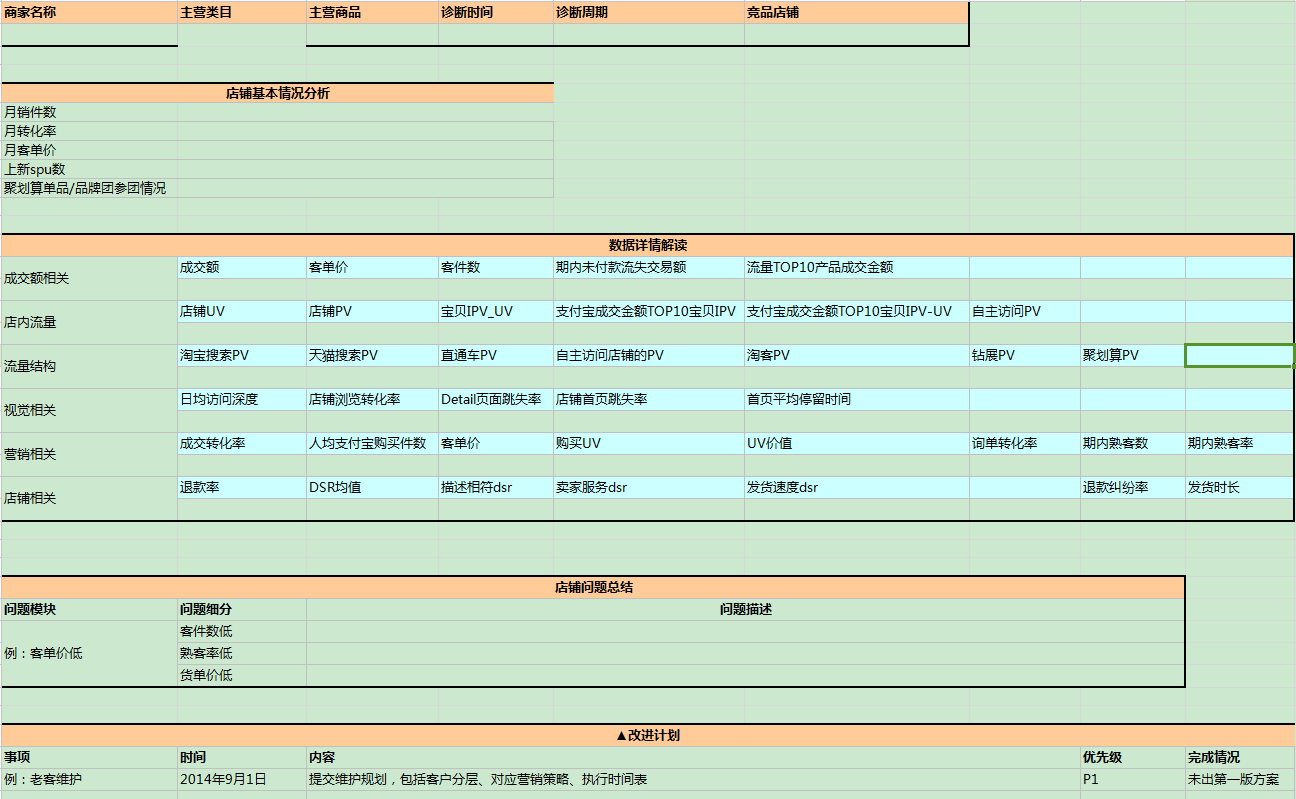Click the 天猫搜索PV cell
The height and width of the screenshot is (799, 1296).
coord(372,355)
